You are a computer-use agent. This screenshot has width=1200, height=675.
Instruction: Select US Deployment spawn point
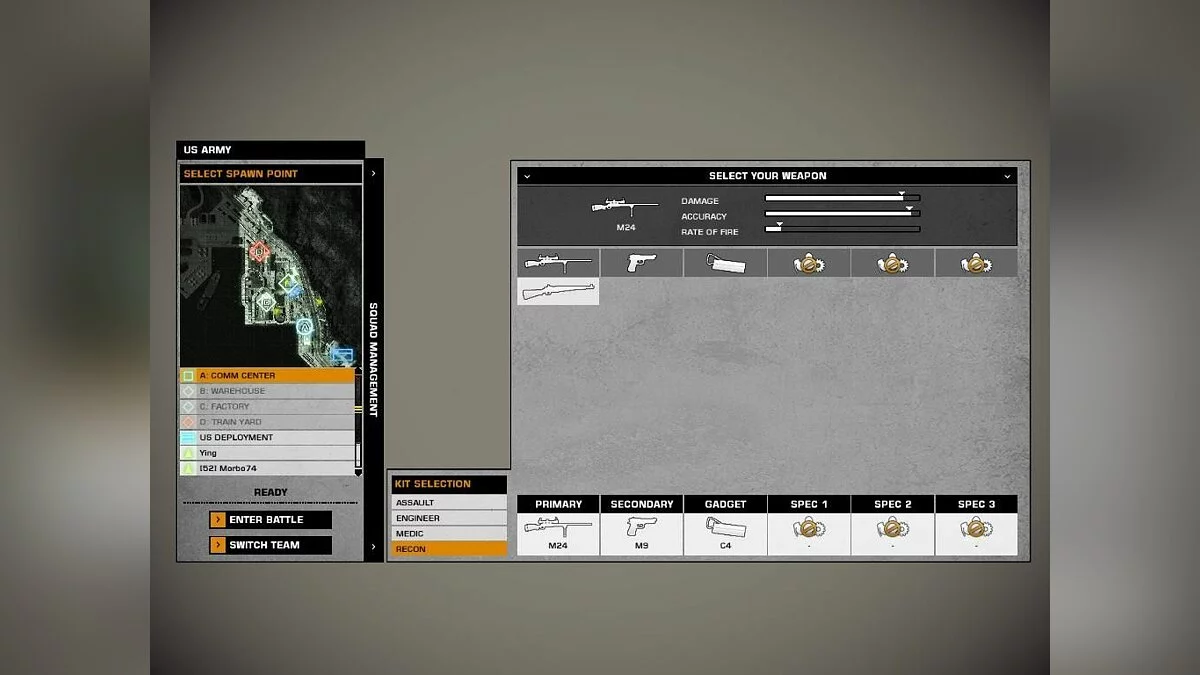pyautogui.click(x=267, y=438)
